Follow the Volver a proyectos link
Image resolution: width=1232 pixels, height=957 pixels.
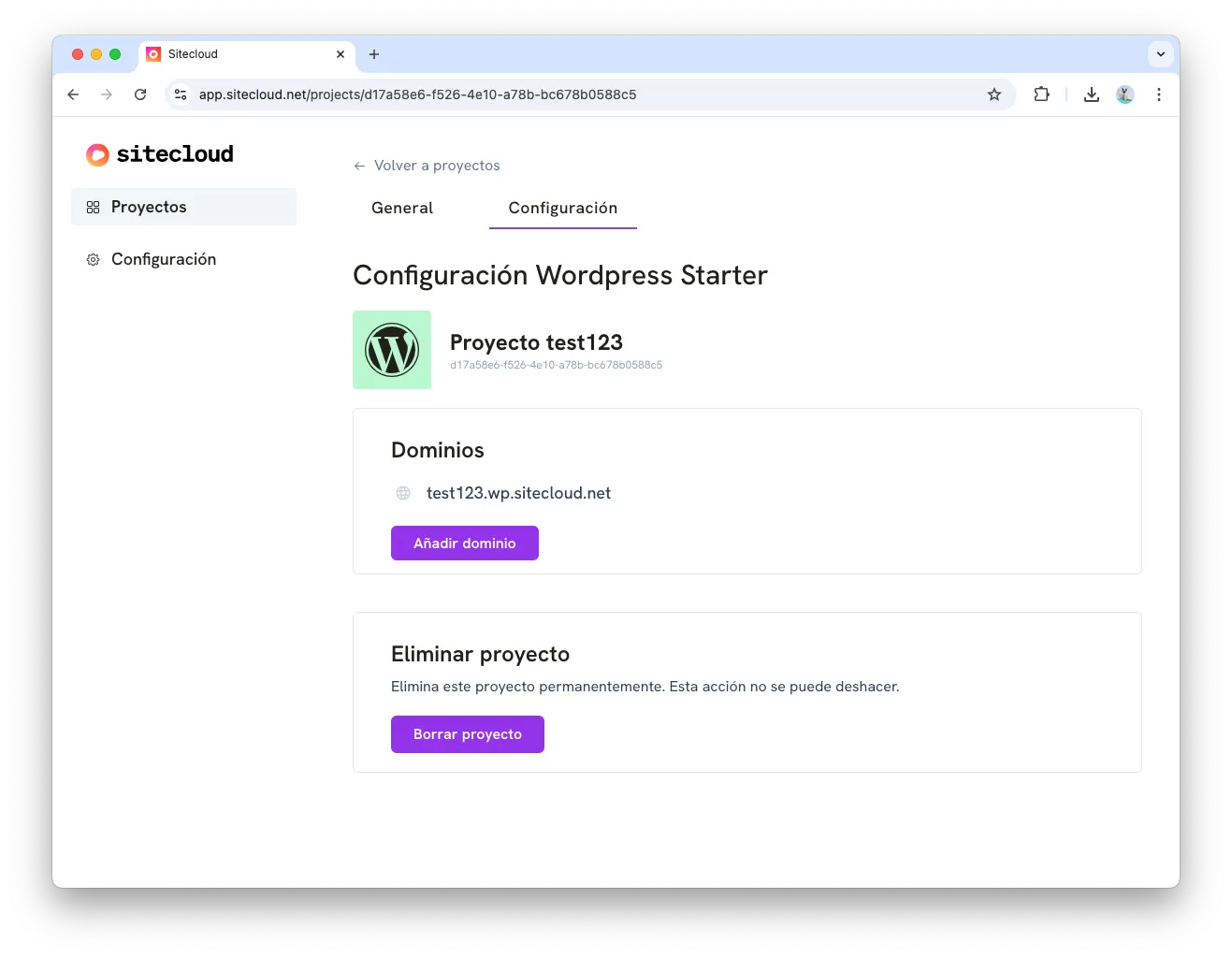tap(436, 166)
